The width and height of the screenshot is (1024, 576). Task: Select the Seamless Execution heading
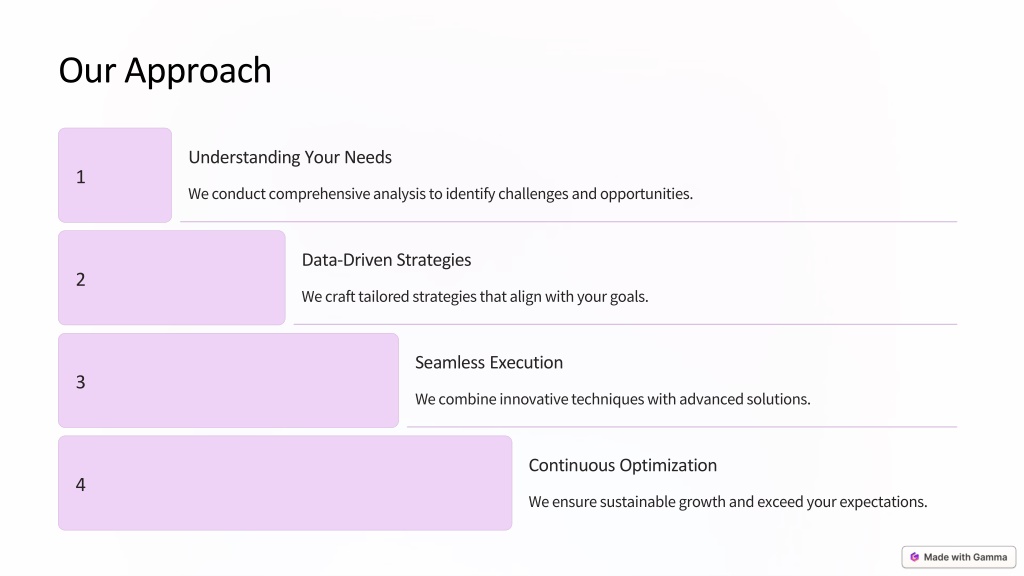pos(488,362)
